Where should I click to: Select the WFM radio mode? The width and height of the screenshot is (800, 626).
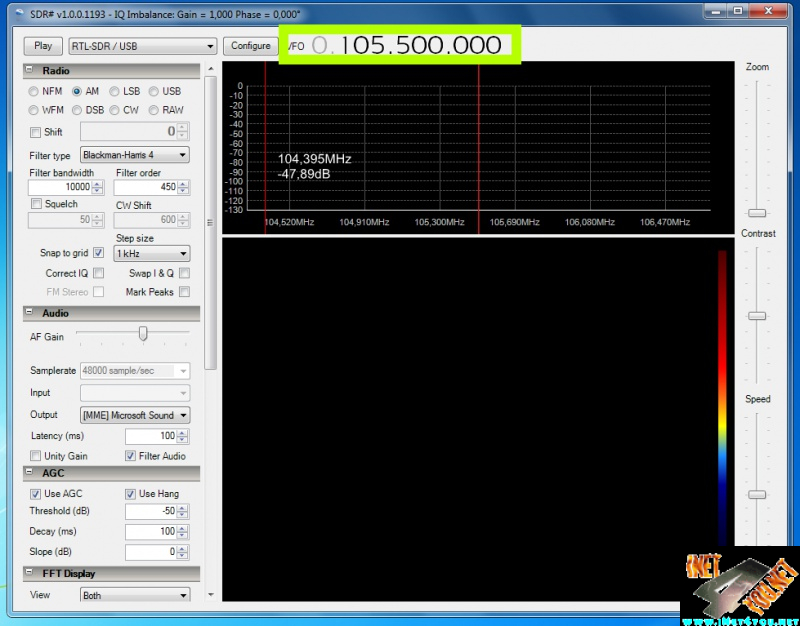pyautogui.click(x=35, y=110)
